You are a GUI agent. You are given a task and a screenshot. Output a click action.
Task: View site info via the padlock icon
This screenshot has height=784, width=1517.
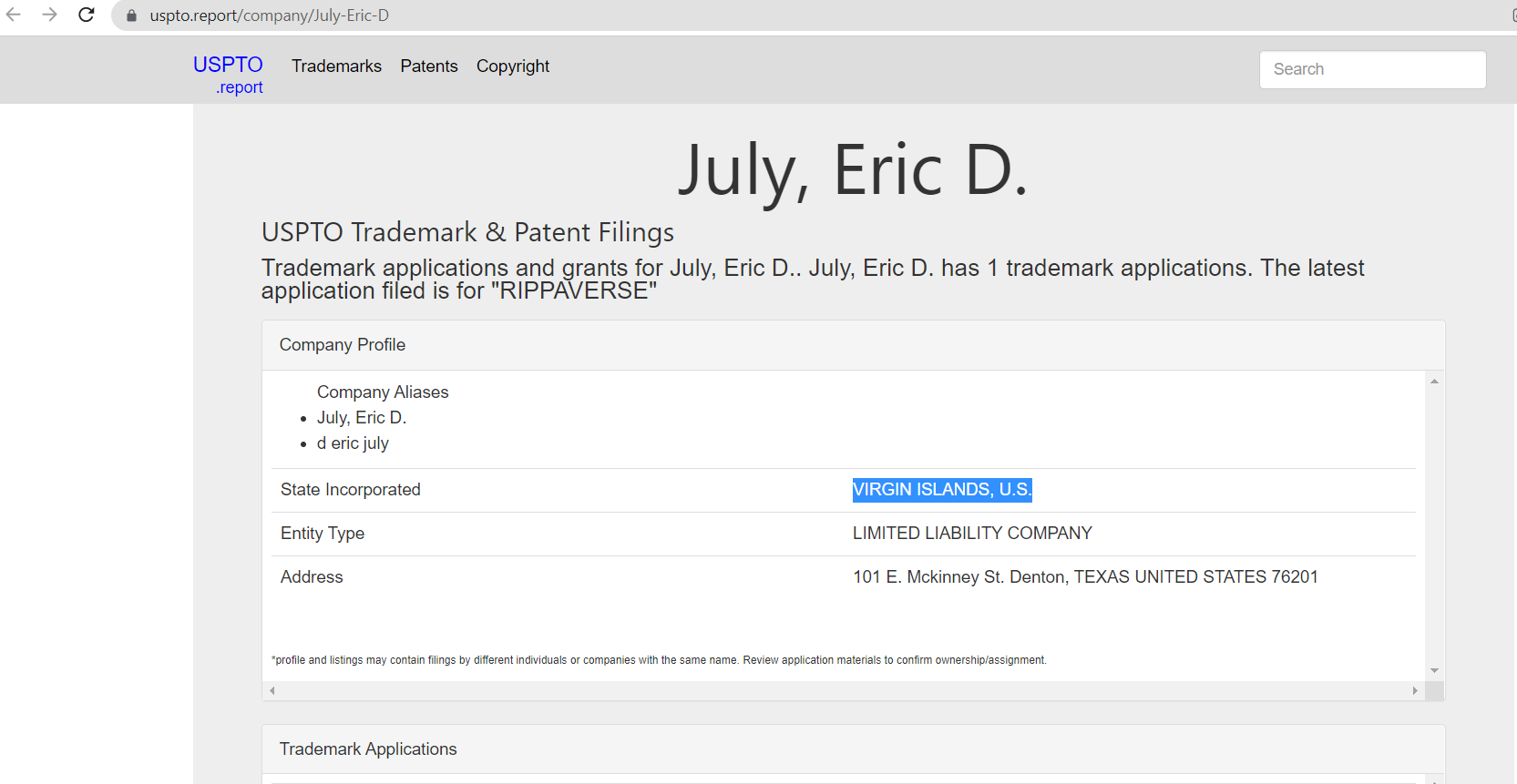131,15
